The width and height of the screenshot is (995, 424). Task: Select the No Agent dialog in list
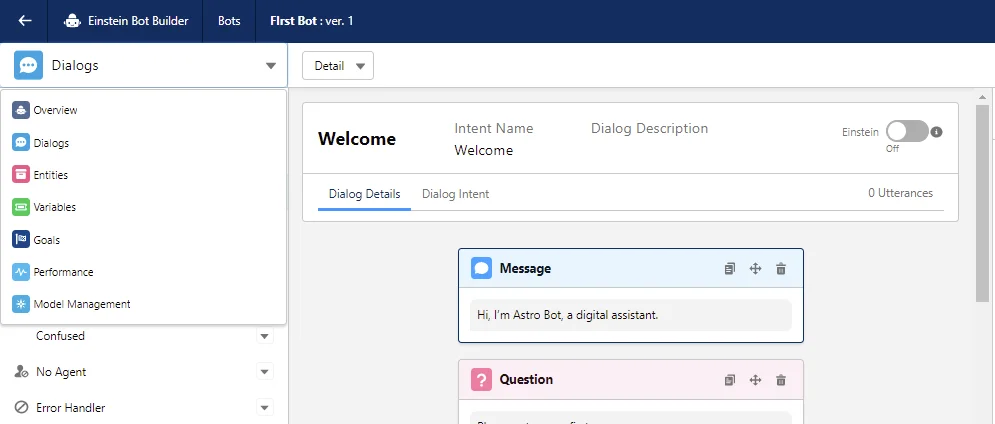(61, 372)
